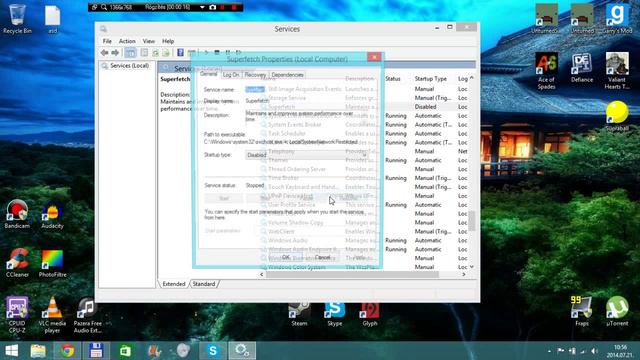Screen dimensions: 640x360
Task: Open the Startup type dropdown in Superfetch Properties
Action: click(x=307, y=155)
